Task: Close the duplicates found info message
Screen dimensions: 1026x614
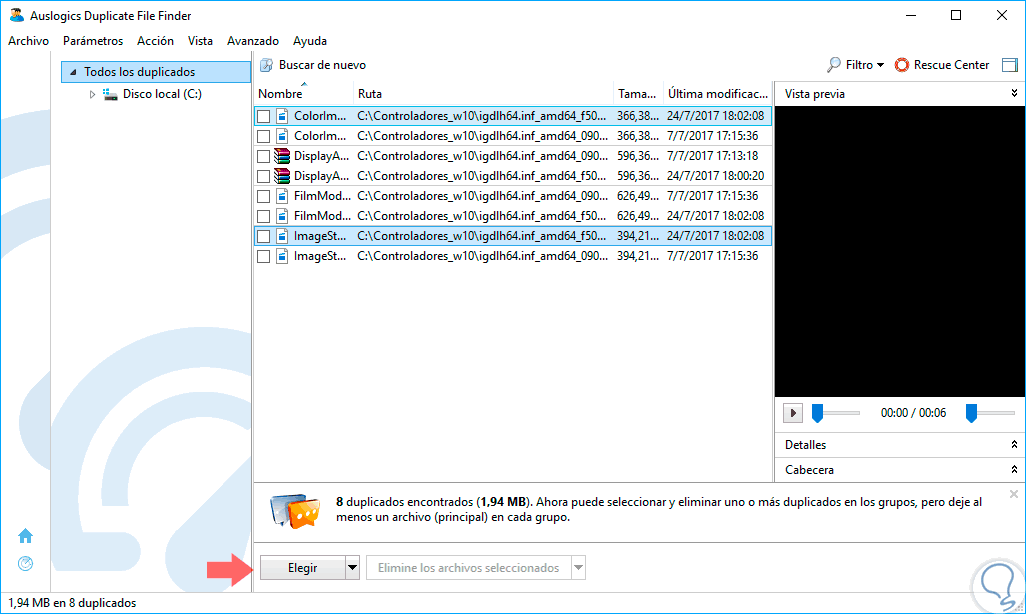Action: [1014, 494]
